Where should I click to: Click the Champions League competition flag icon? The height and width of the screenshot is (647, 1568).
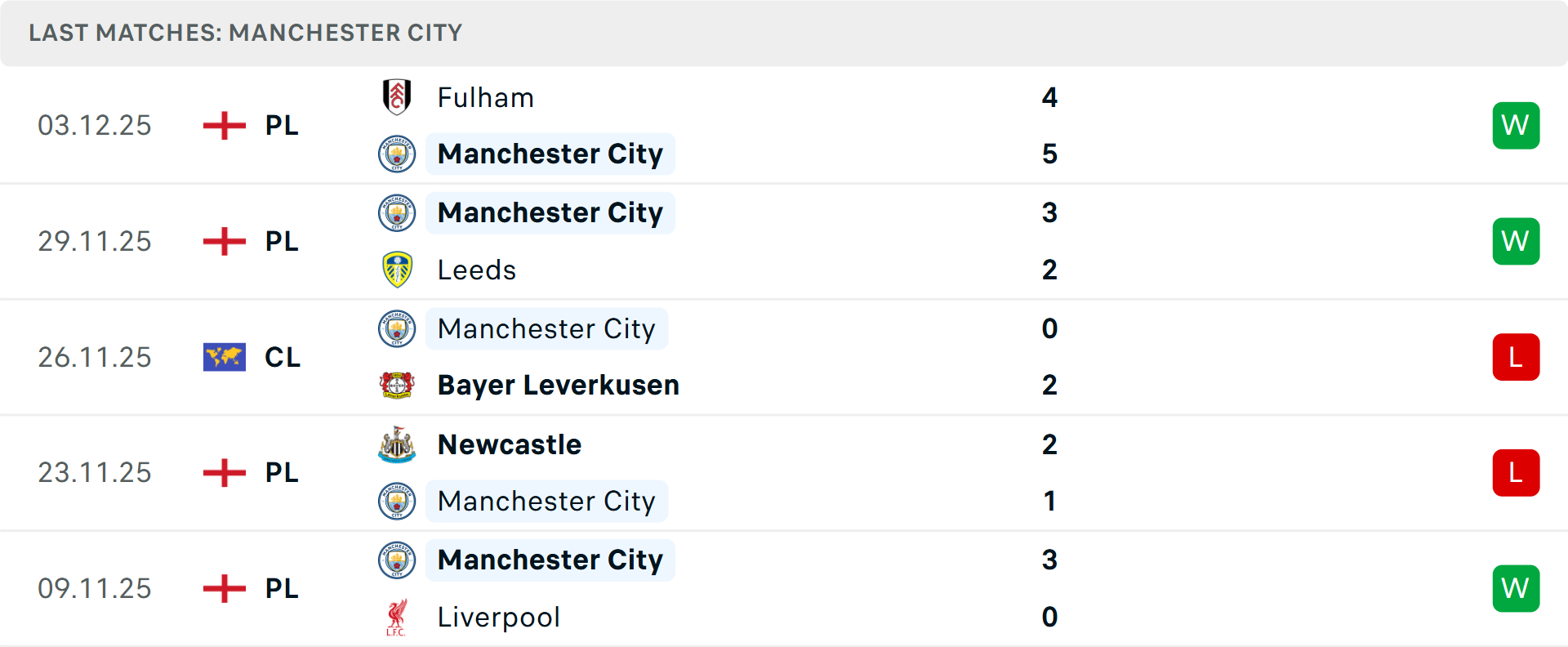tap(224, 357)
